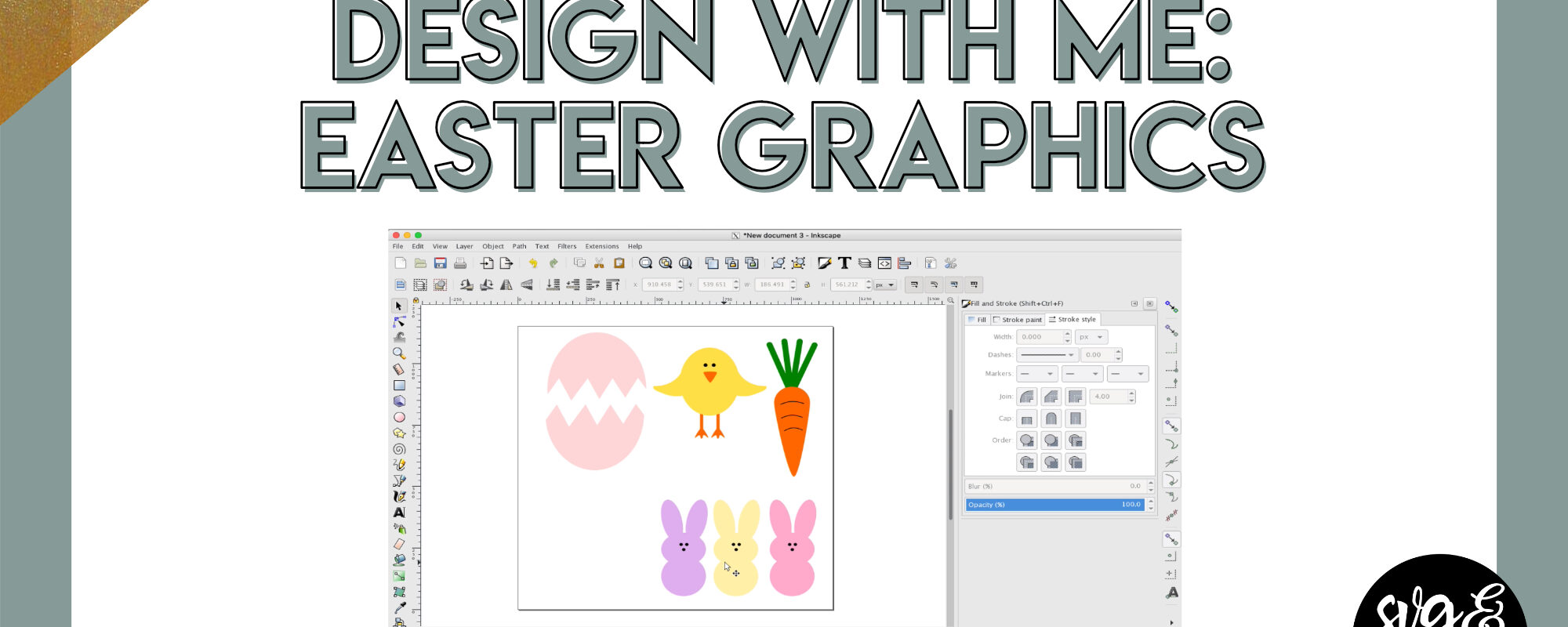Open the start Markers dropdown
The image size is (1568, 627).
(1037, 374)
